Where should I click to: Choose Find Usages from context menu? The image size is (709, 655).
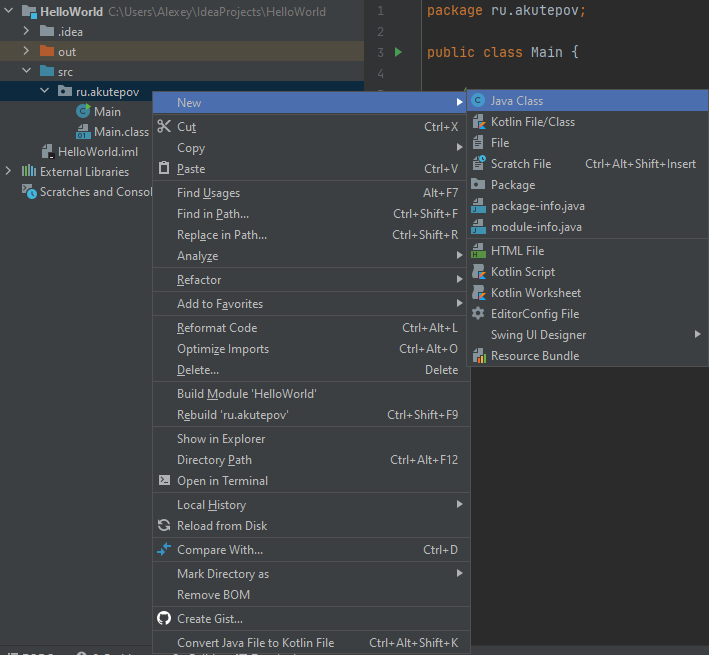click(312, 193)
